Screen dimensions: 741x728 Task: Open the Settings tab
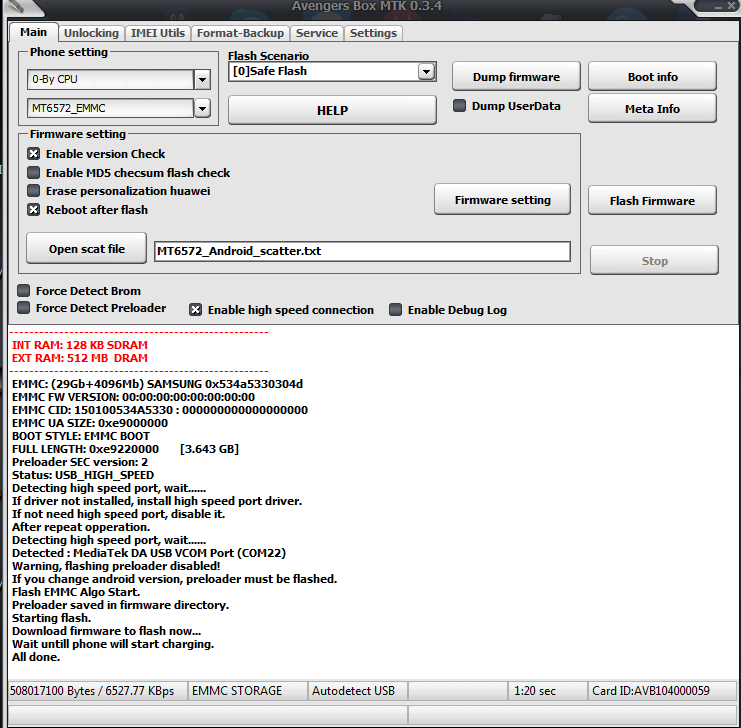click(373, 33)
